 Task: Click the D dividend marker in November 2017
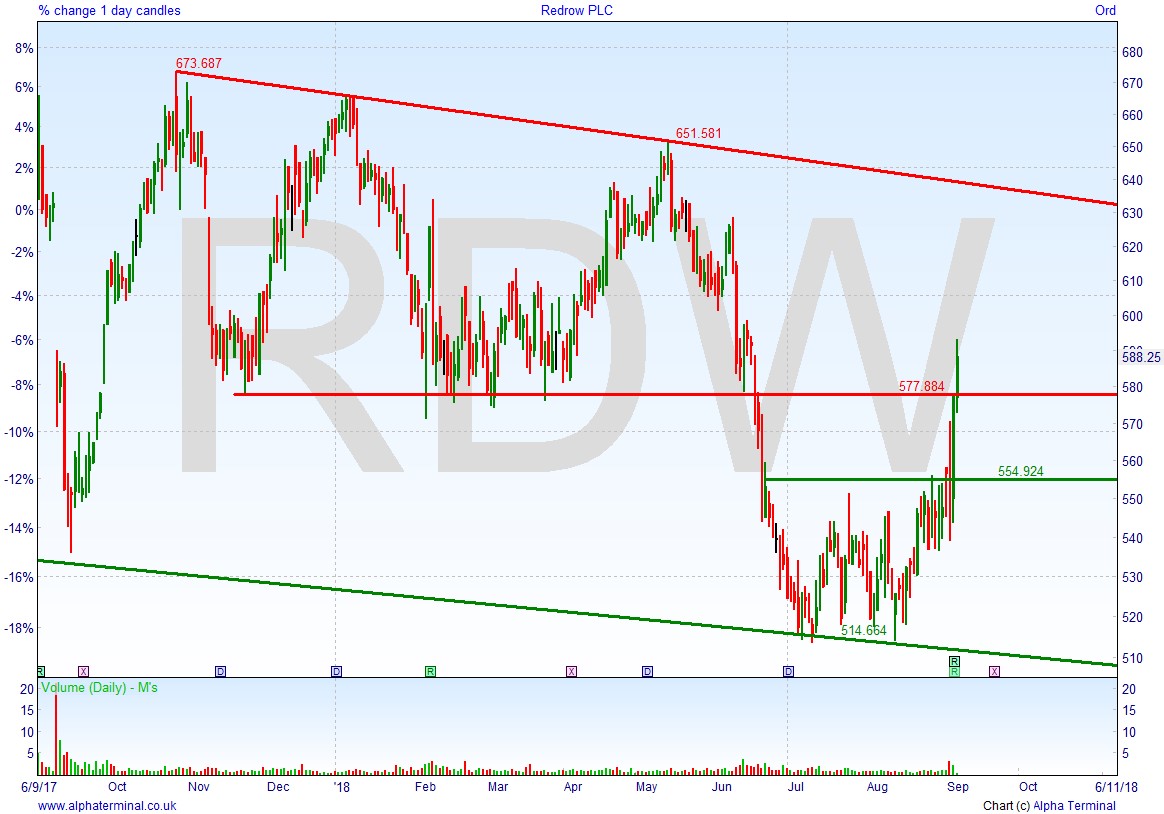[x=220, y=672]
